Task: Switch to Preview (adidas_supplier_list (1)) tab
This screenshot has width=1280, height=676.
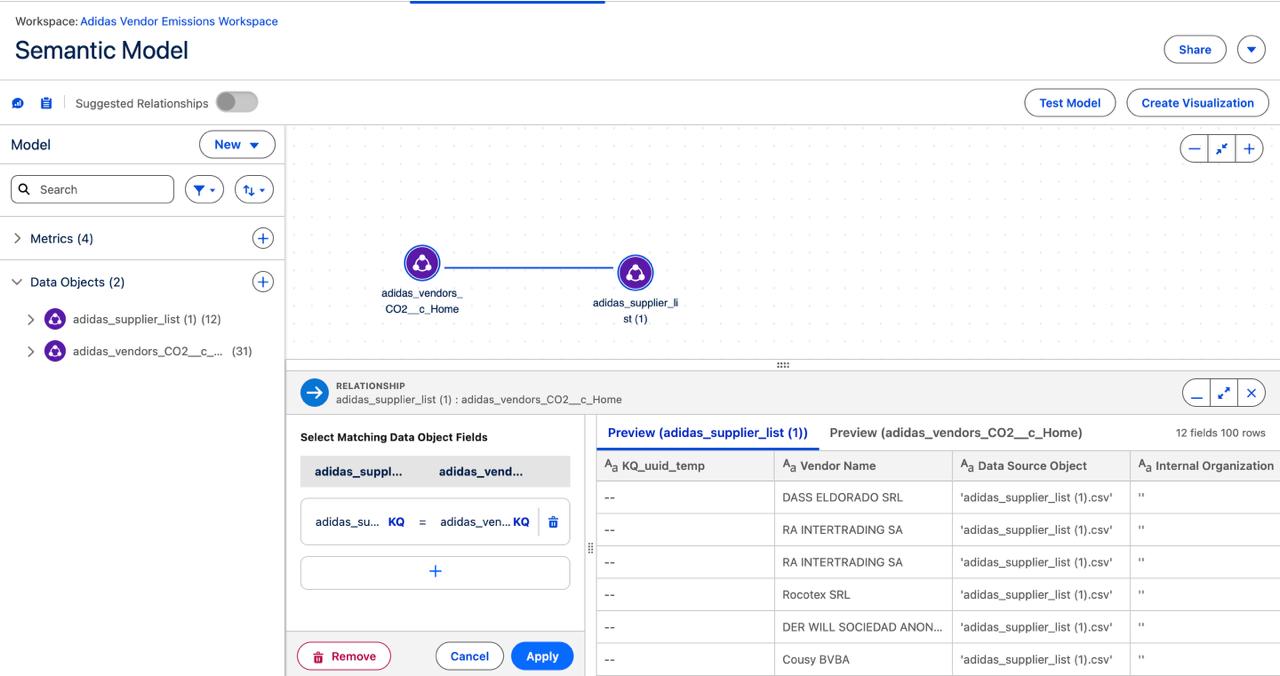Action: [708, 433]
